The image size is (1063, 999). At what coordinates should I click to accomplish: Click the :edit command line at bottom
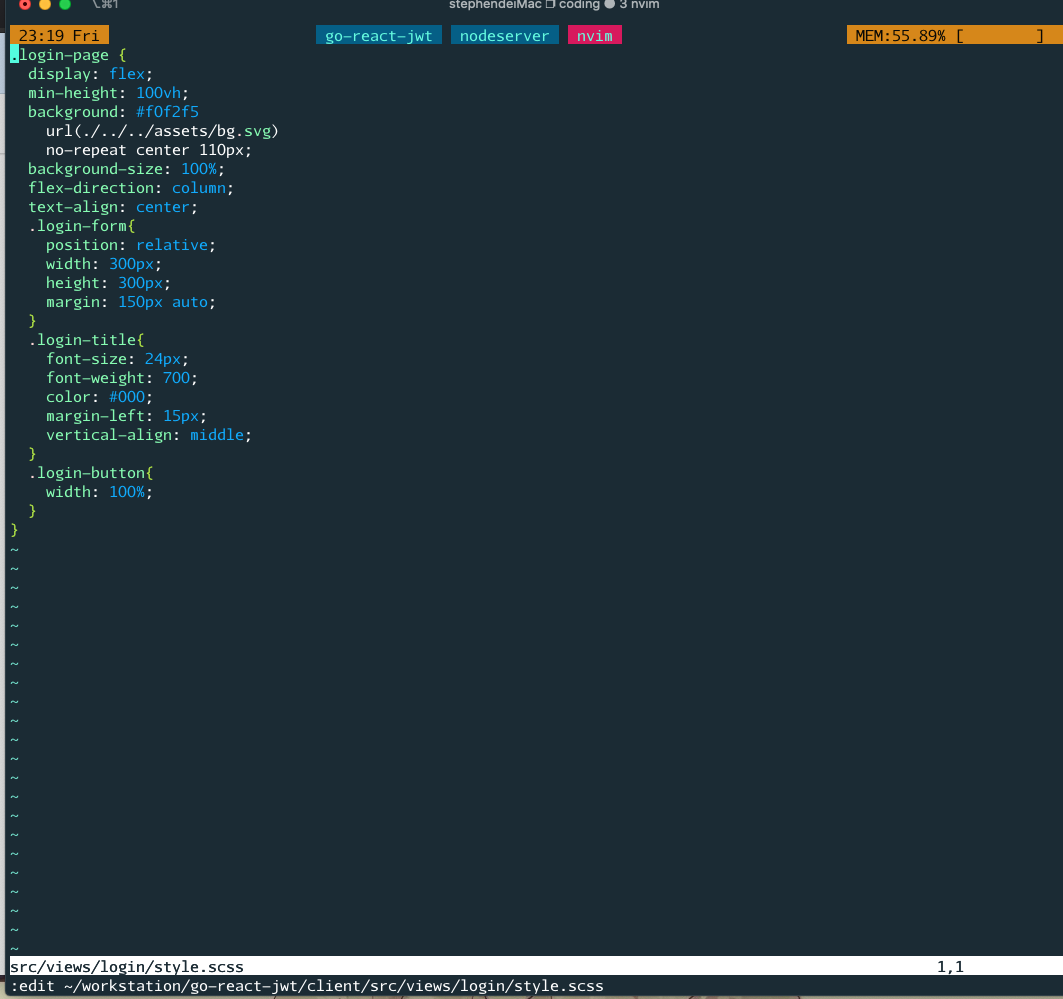pos(300,985)
